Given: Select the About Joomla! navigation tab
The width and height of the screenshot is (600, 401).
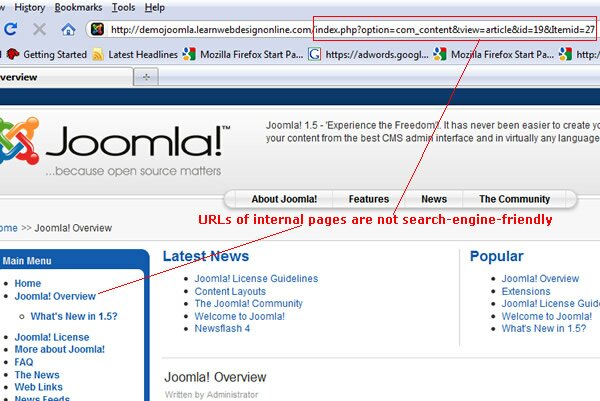Looking at the screenshot, I should pos(284,199).
